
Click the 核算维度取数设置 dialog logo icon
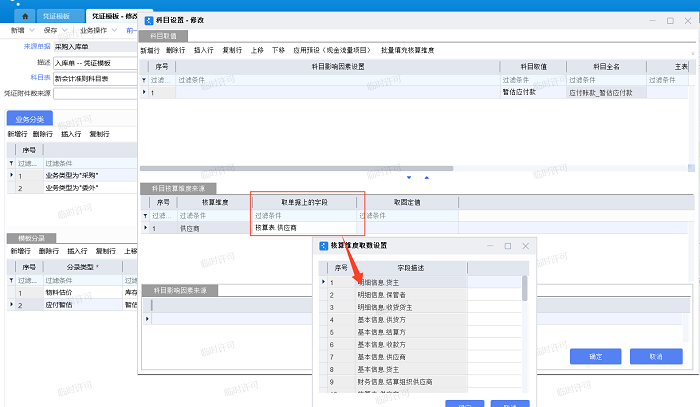click(323, 245)
